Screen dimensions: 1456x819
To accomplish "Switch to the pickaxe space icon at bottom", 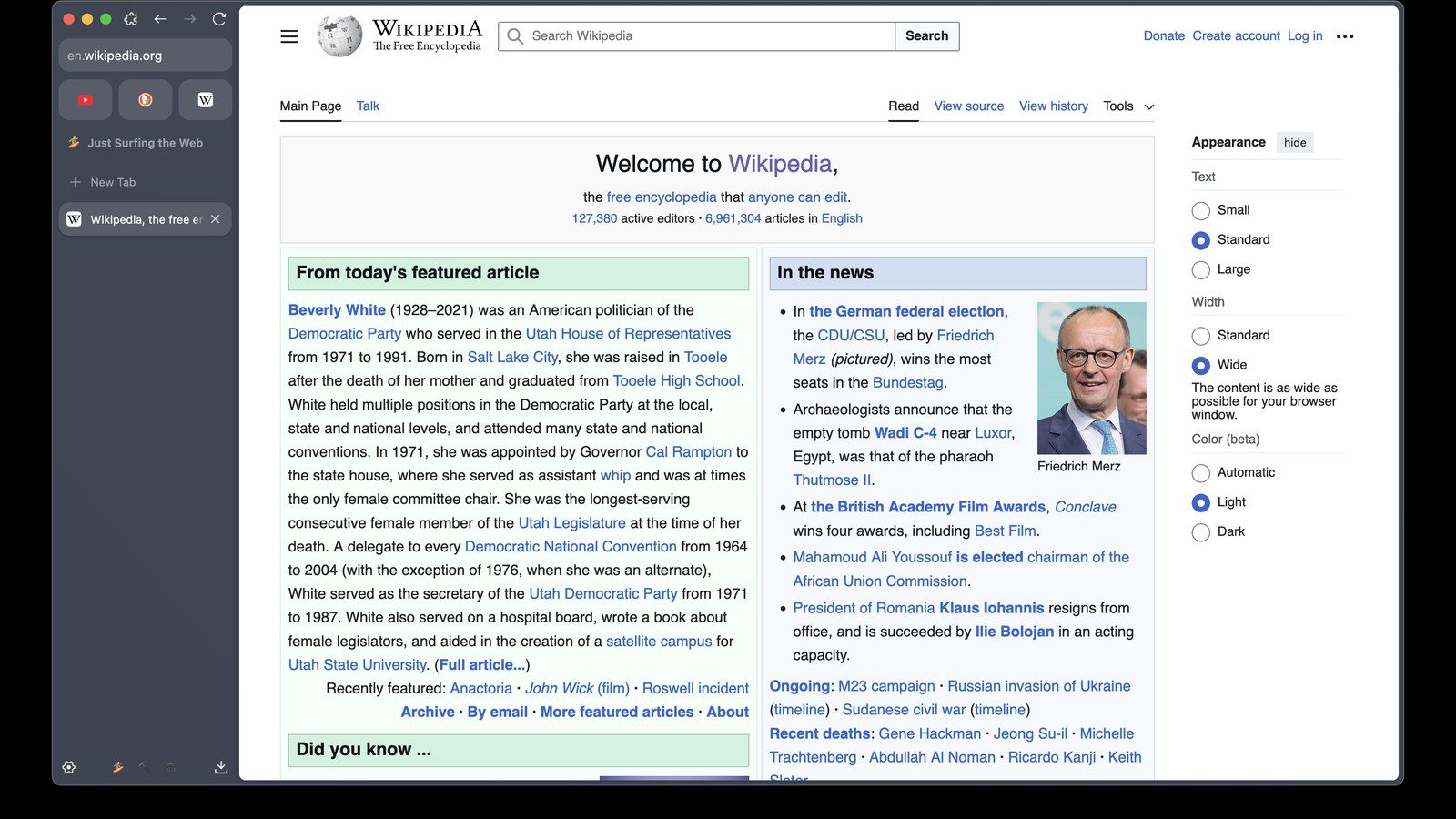I will click(144, 767).
